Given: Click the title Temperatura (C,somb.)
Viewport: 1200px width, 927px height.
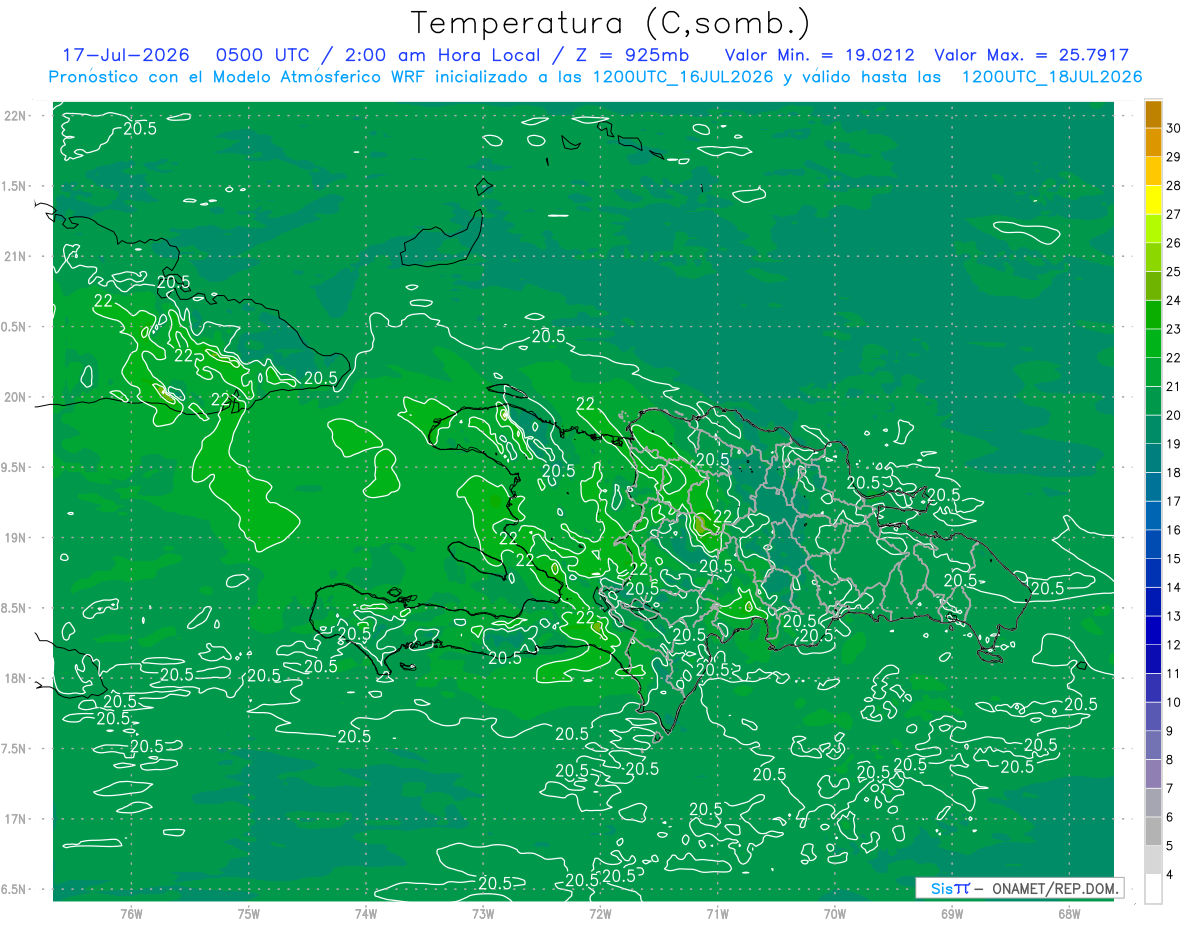Looking at the screenshot, I should [610, 23].
